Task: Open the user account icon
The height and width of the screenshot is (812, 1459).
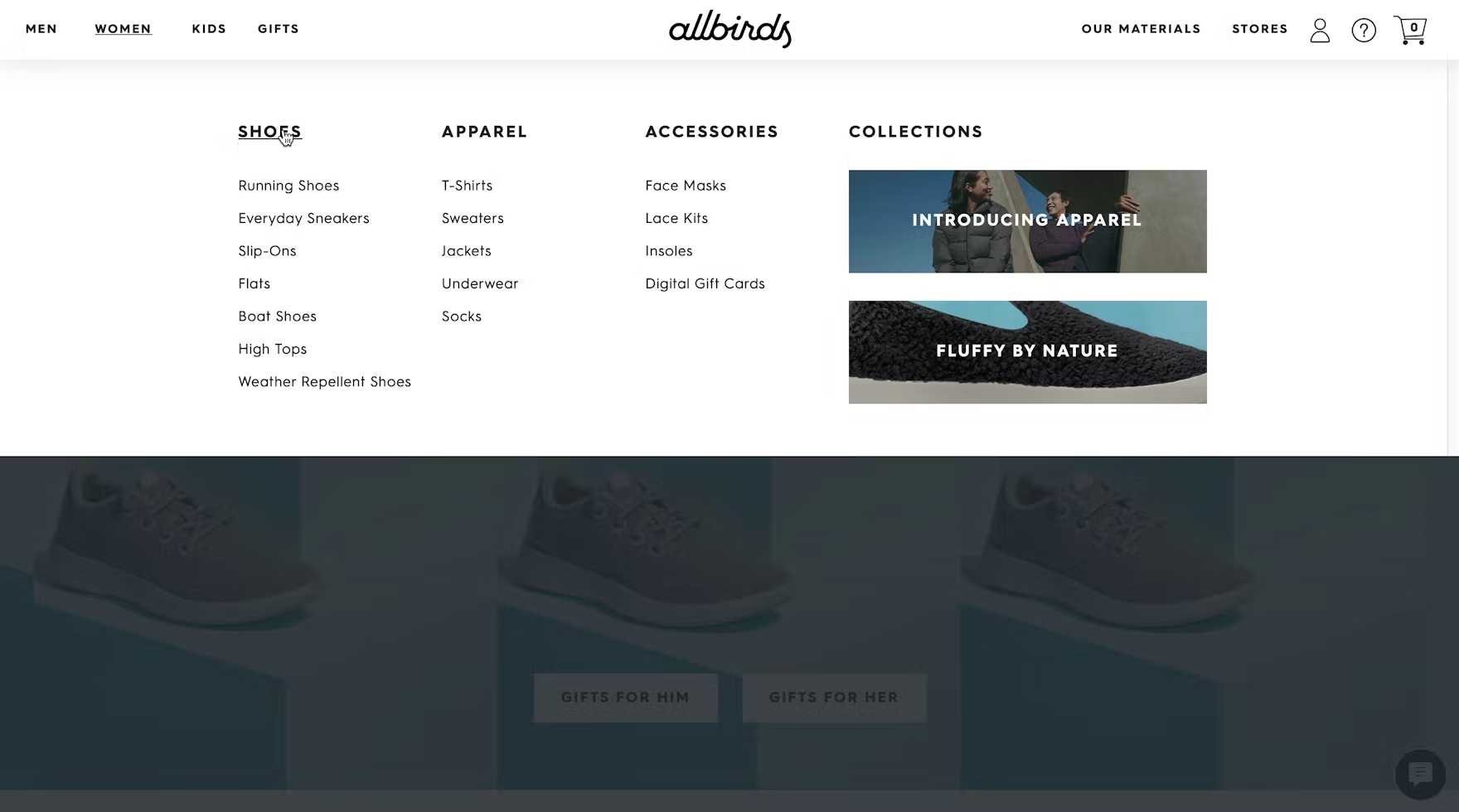Action: click(1320, 31)
